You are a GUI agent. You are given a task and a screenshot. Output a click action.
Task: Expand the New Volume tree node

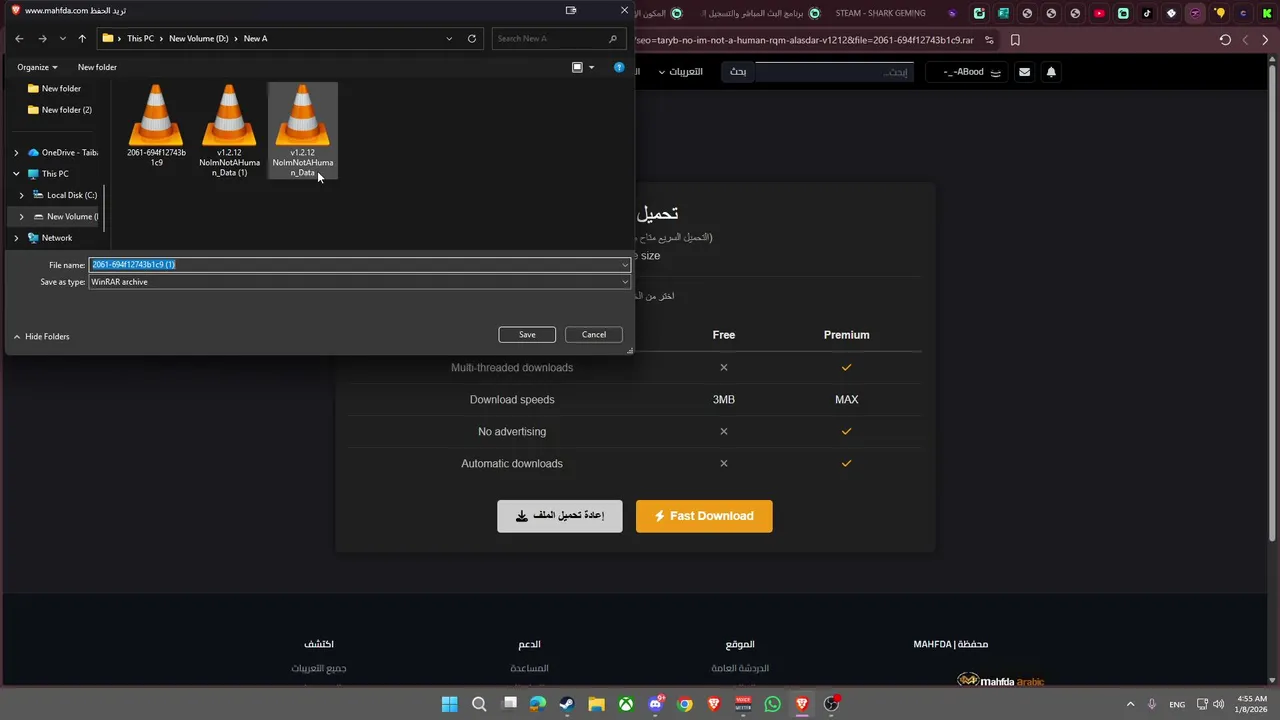click(21, 216)
